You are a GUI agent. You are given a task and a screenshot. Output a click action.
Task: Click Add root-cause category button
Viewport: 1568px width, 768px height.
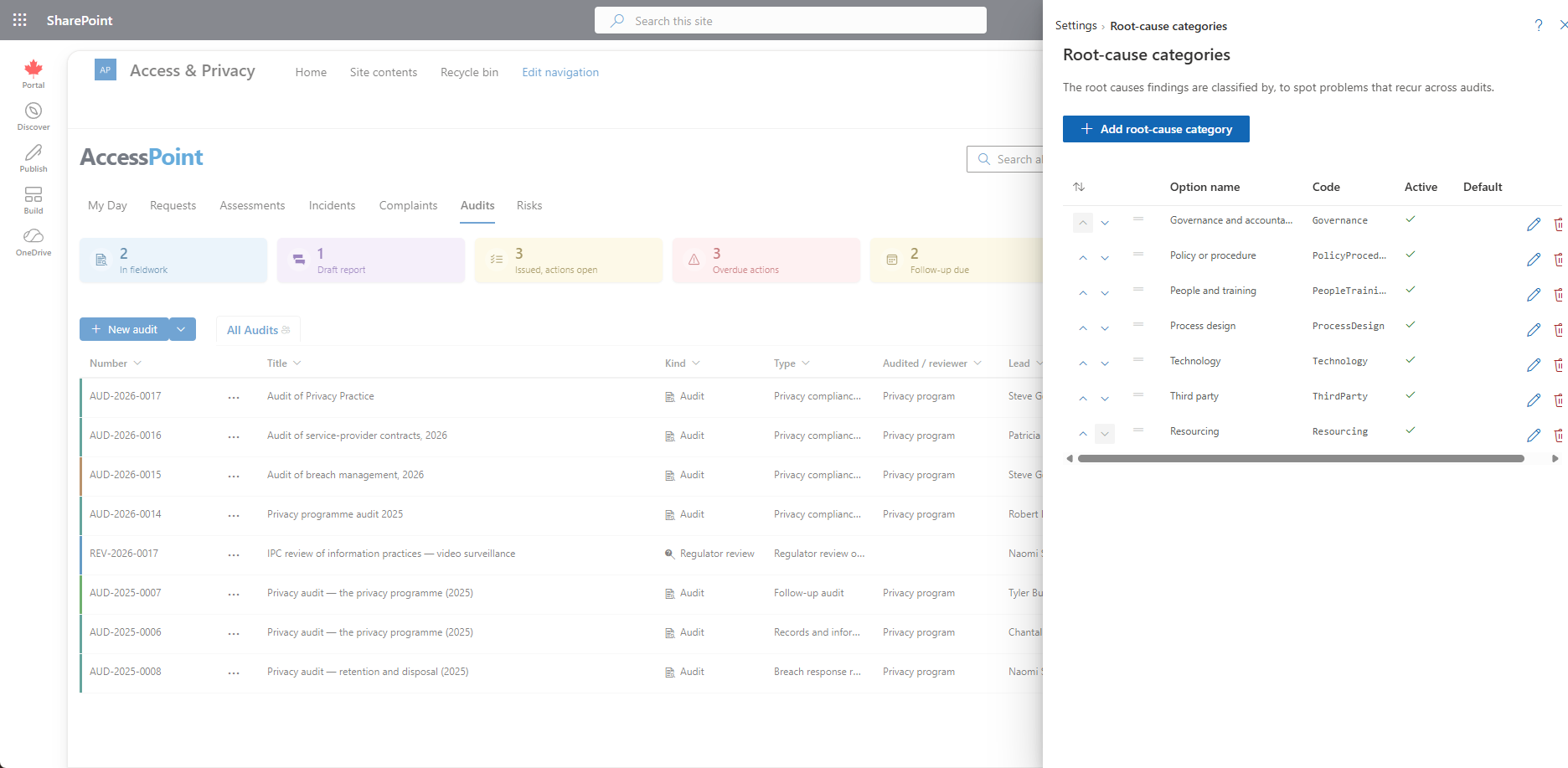point(1156,129)
